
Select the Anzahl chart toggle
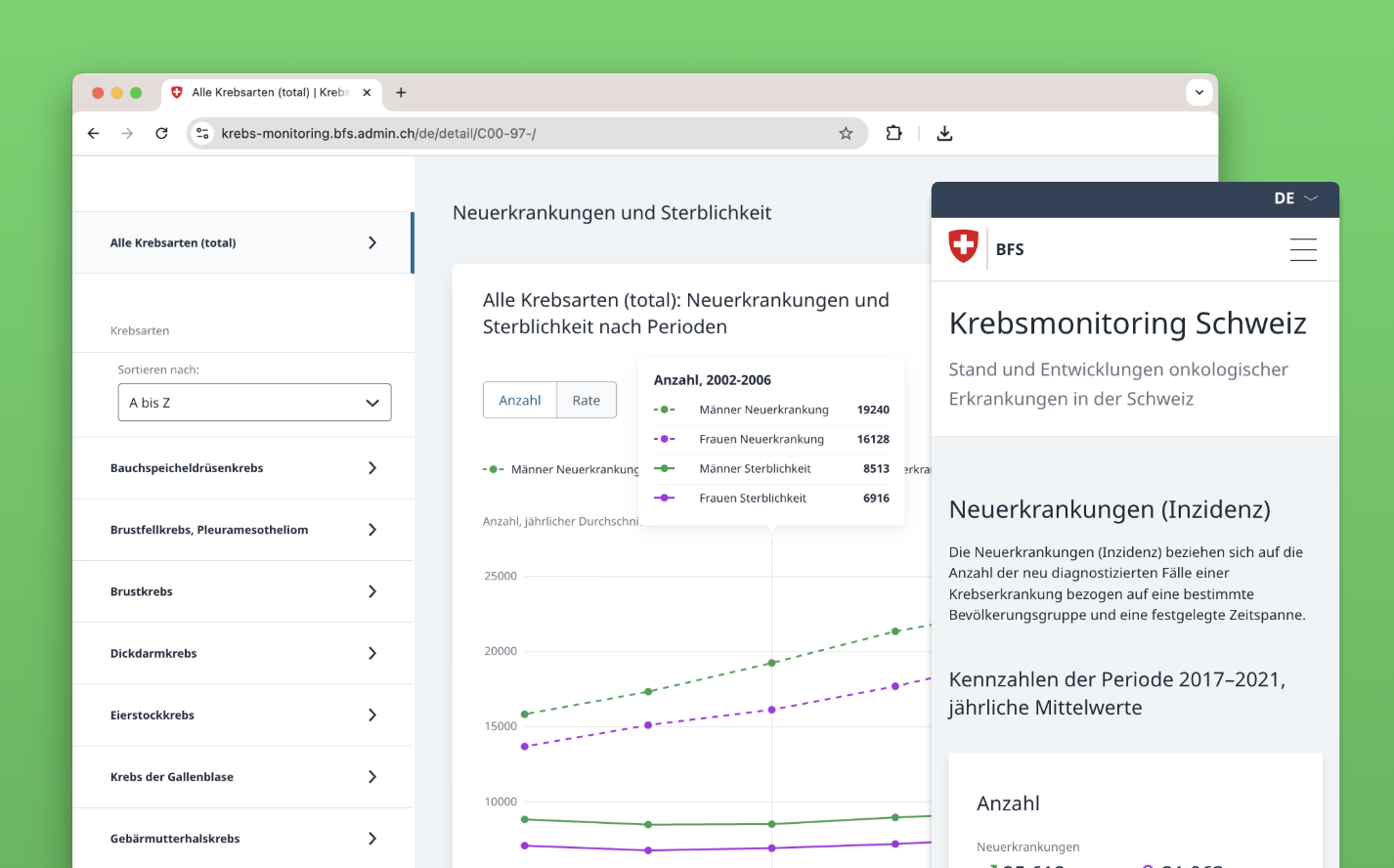[520, 400]
